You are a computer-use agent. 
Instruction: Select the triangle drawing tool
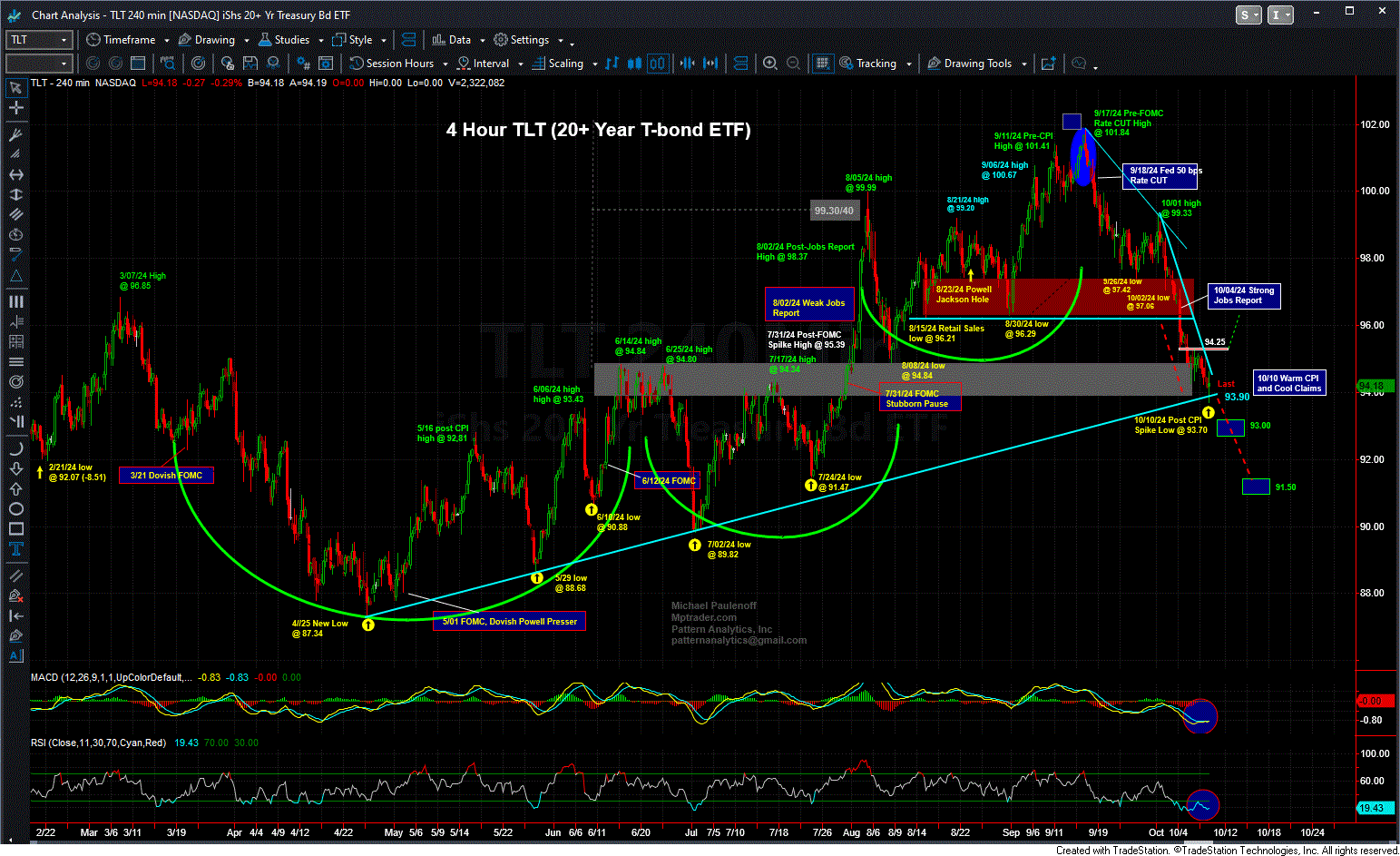15,276
